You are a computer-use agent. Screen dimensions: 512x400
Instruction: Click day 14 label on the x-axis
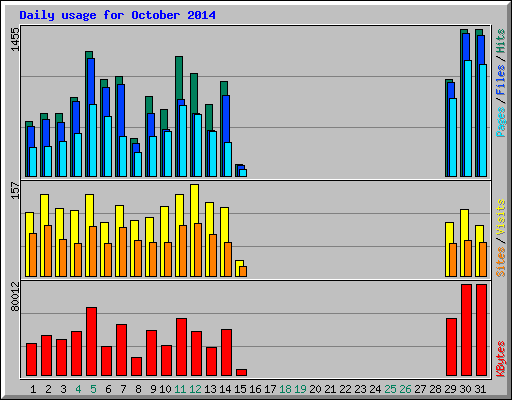click(x=225, y=389)
